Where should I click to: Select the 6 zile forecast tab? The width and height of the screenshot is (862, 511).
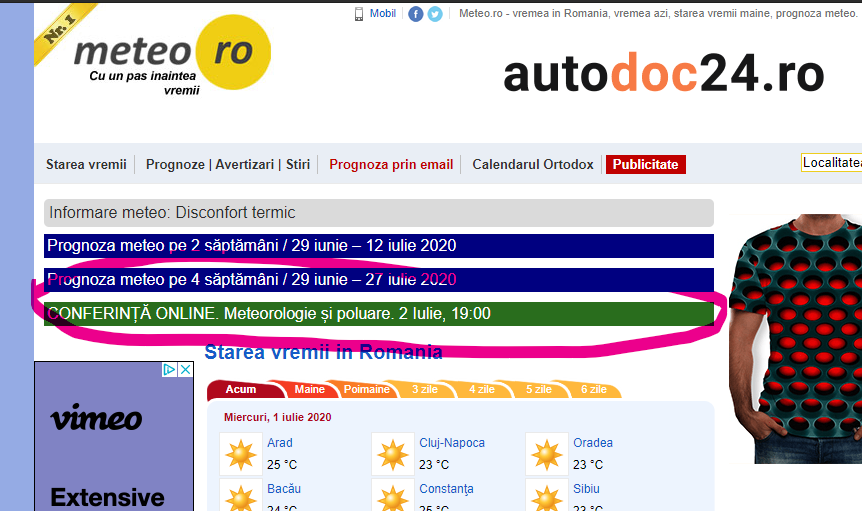[x=594, y=389]
